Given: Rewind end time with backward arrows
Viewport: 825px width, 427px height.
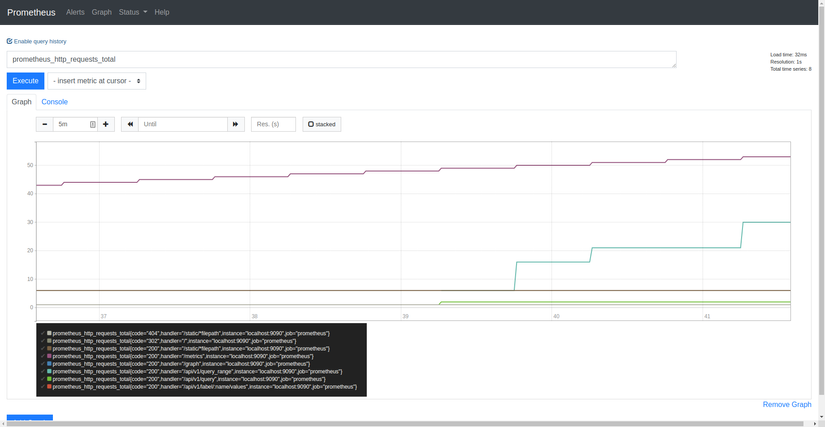Looking at the screenshot, I should (x=130, y=124).
